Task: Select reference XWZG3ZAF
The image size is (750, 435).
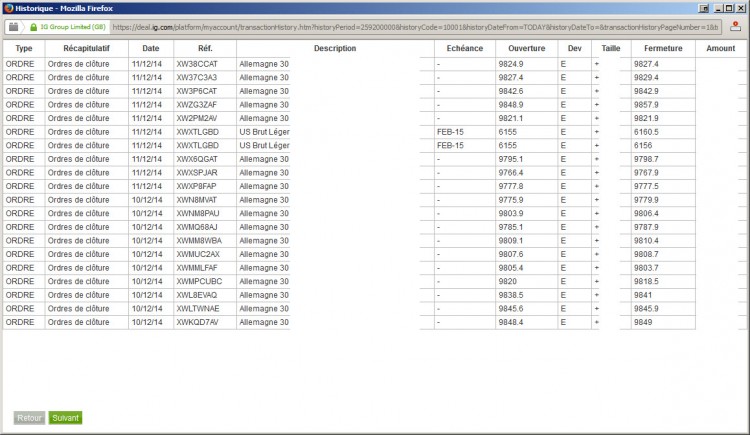Action: 197,105
